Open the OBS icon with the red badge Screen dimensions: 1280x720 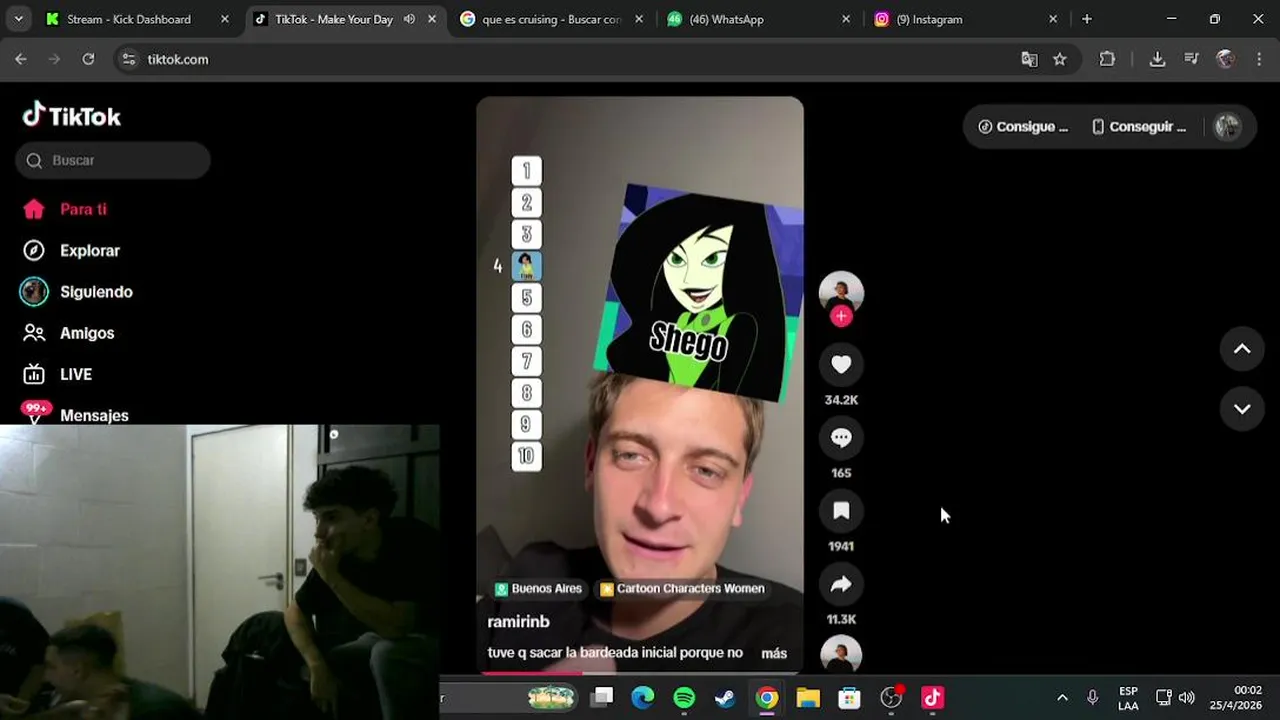click(x=891, y=697)
